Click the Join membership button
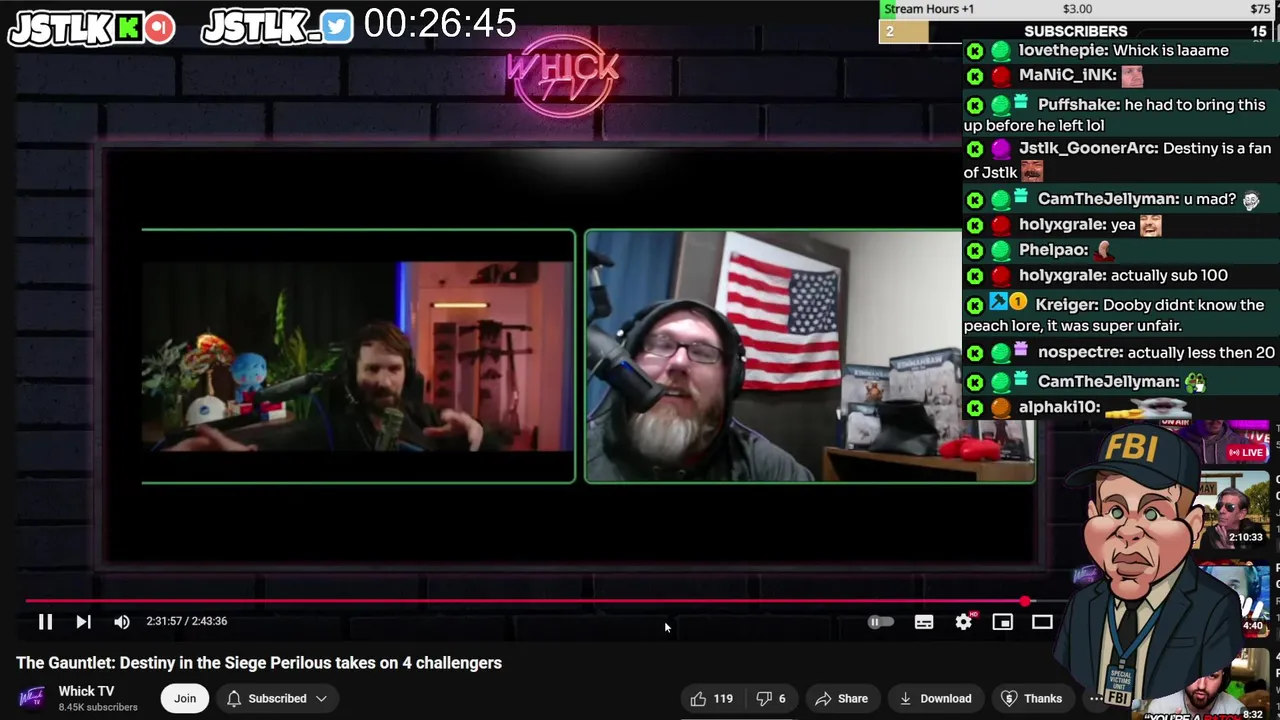 (185, 699)
